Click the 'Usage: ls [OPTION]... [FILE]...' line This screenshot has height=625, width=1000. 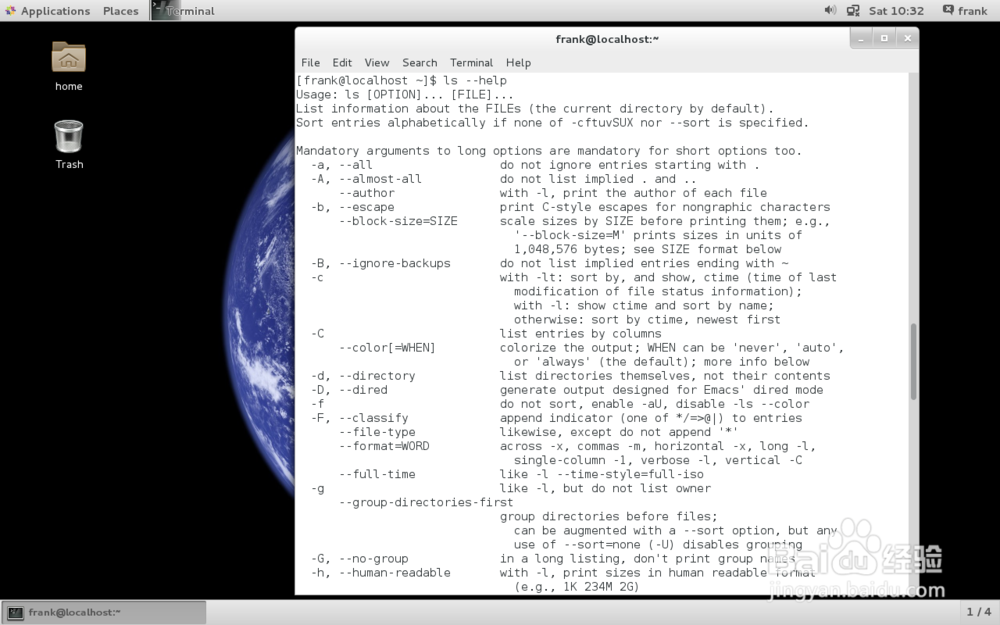pos(404,94)
